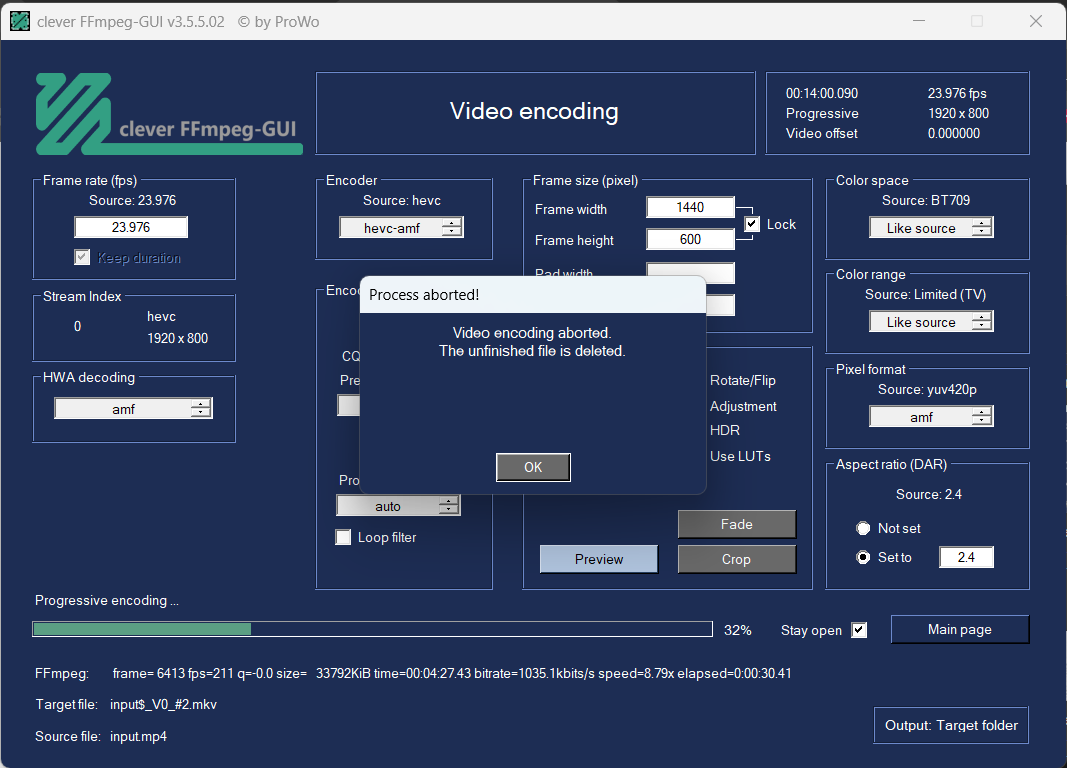This screenshot has height=768, width=1067.
Task: Open the hevc-amf encoder dropdown
Action: [x=401, y=228]
